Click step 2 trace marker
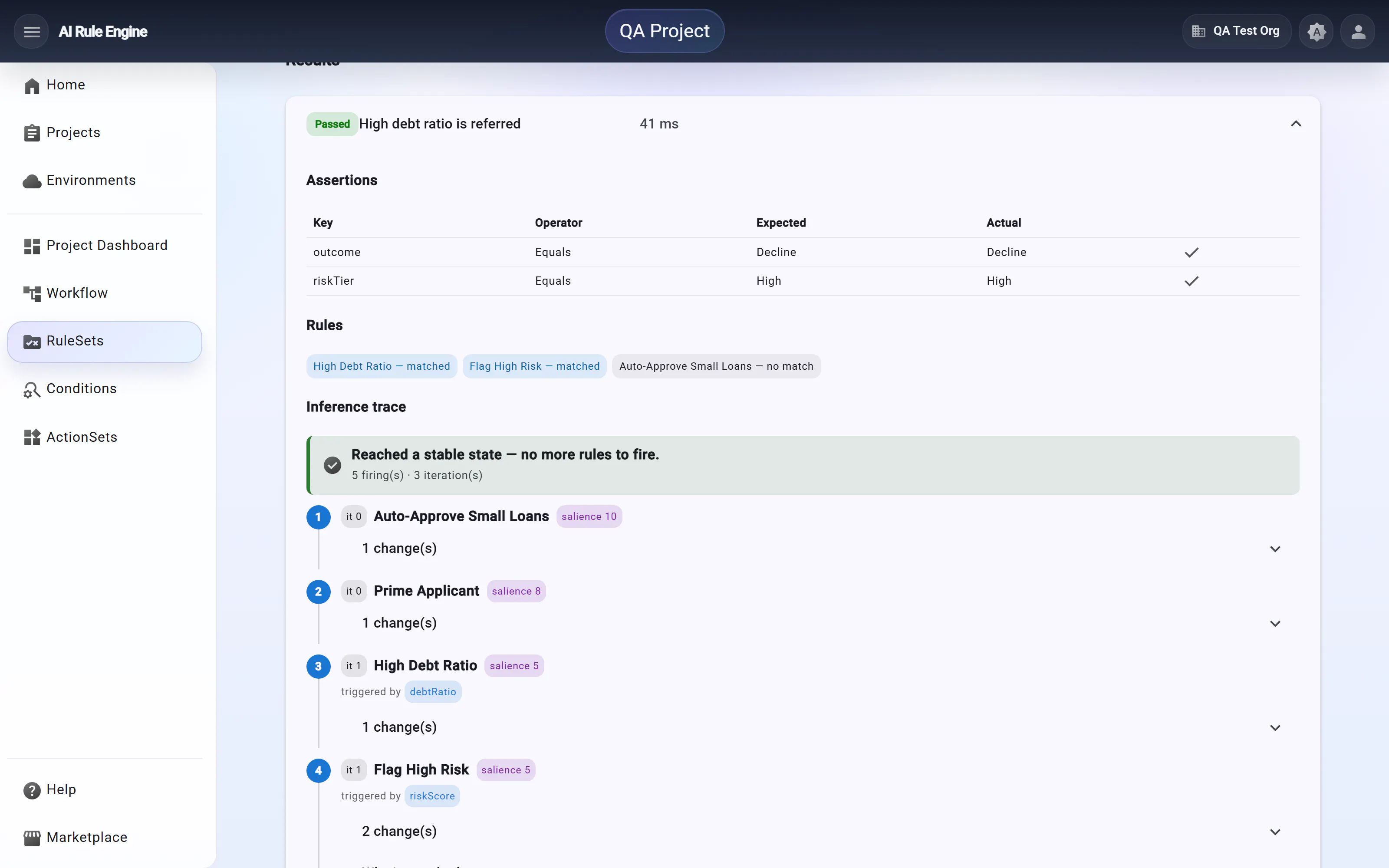Image resolution: width=1389 pixels, height=868 pixels. click(x=319, y=591)
